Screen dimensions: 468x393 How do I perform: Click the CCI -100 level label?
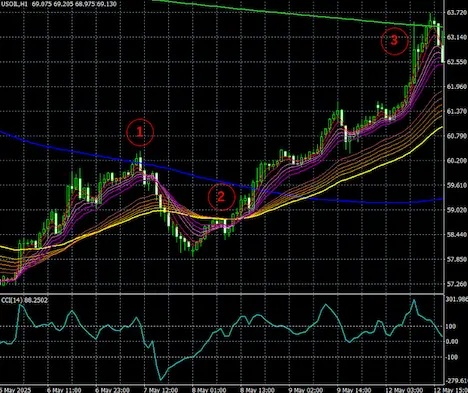pos(452,357)
